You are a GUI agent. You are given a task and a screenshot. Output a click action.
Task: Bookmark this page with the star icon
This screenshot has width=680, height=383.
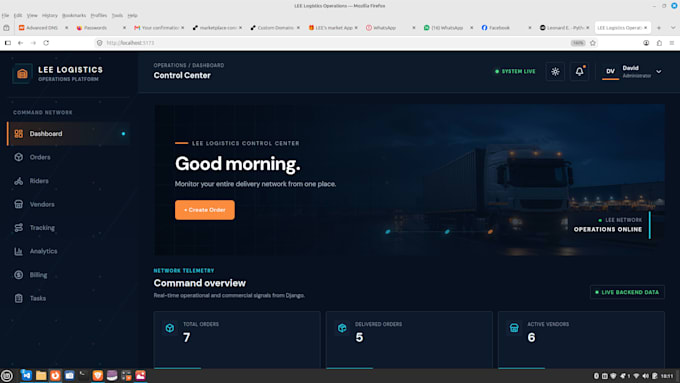tap(593, 43)
